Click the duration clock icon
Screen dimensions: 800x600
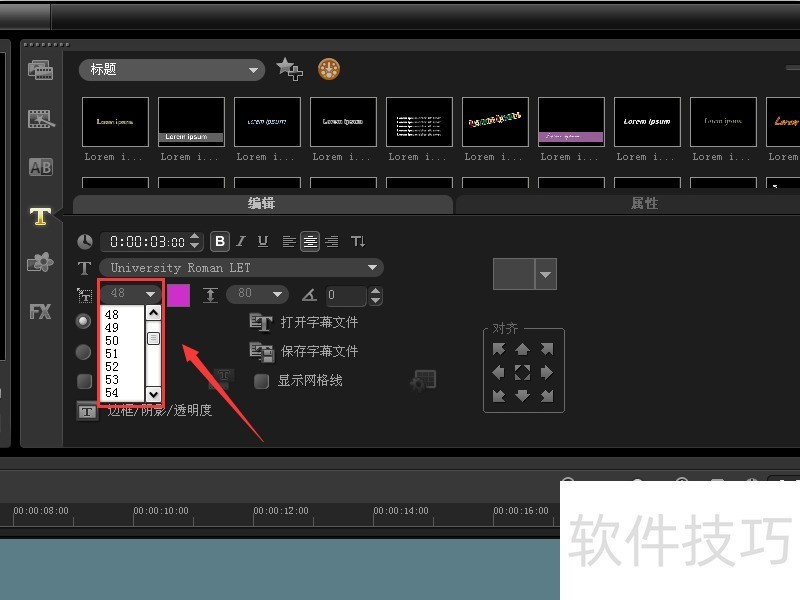[85, 241]
